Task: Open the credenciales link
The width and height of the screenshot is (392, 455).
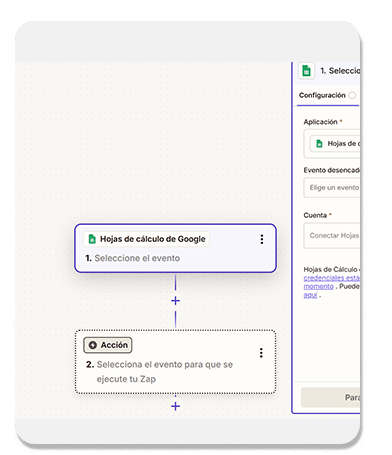Action: pyautogui.click(x=332, y=278)
